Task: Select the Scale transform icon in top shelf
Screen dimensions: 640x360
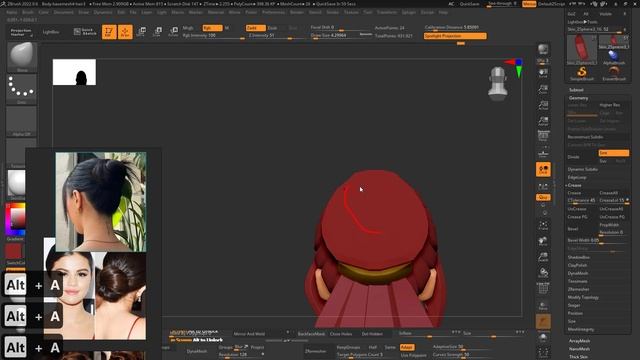Action: (158, 32)
